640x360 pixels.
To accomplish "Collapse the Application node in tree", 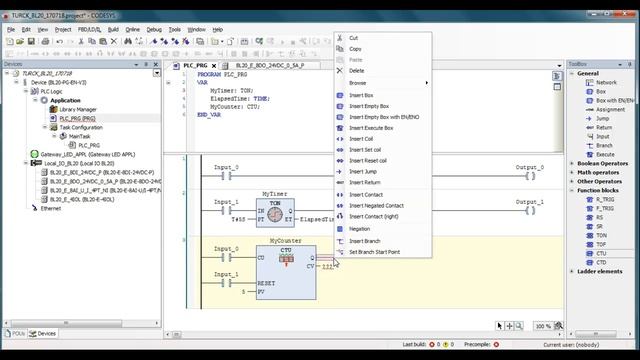I will pyautogui.click(x=35, y=100).
